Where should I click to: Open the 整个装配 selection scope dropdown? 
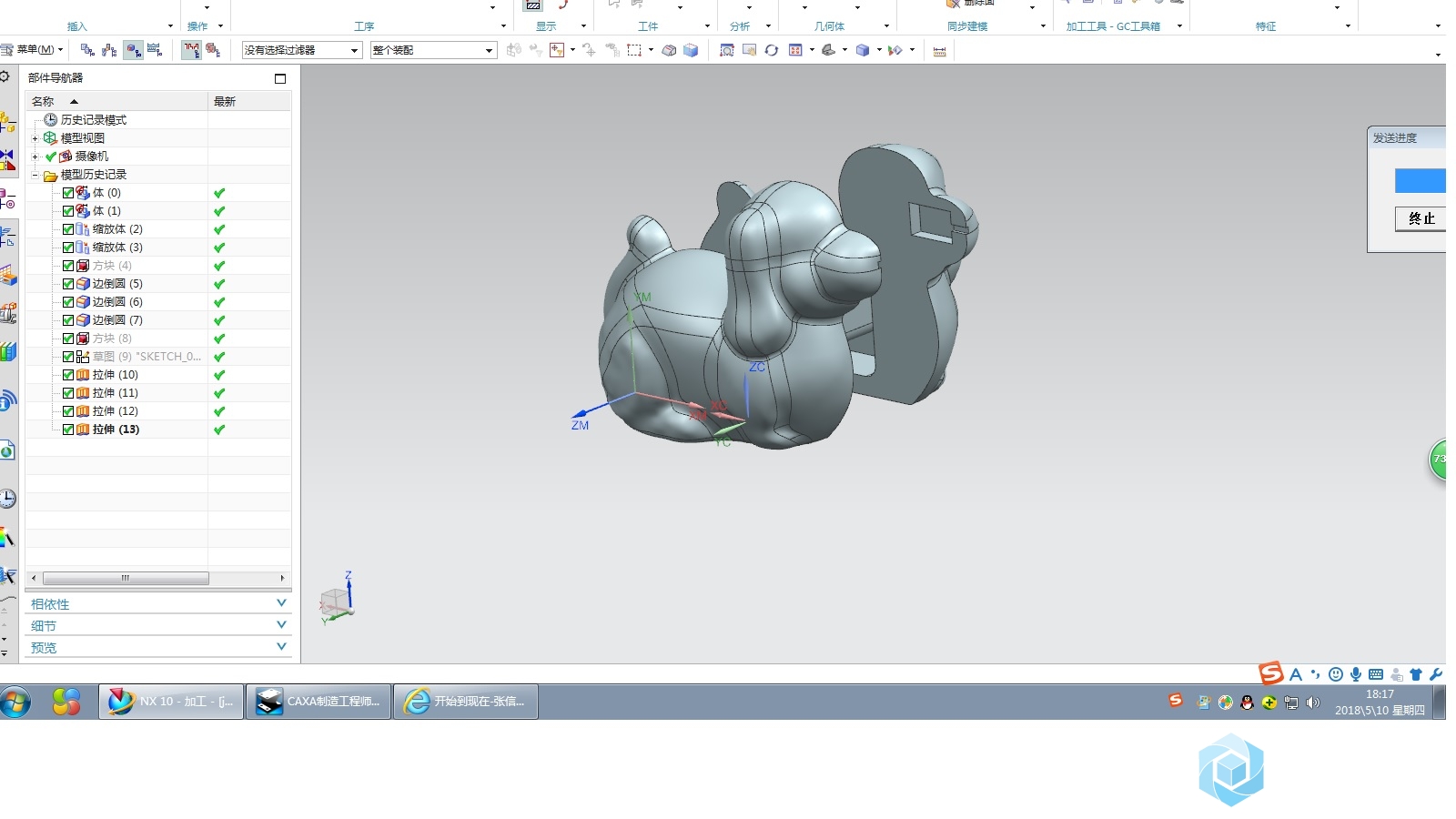tap(433, 50)
